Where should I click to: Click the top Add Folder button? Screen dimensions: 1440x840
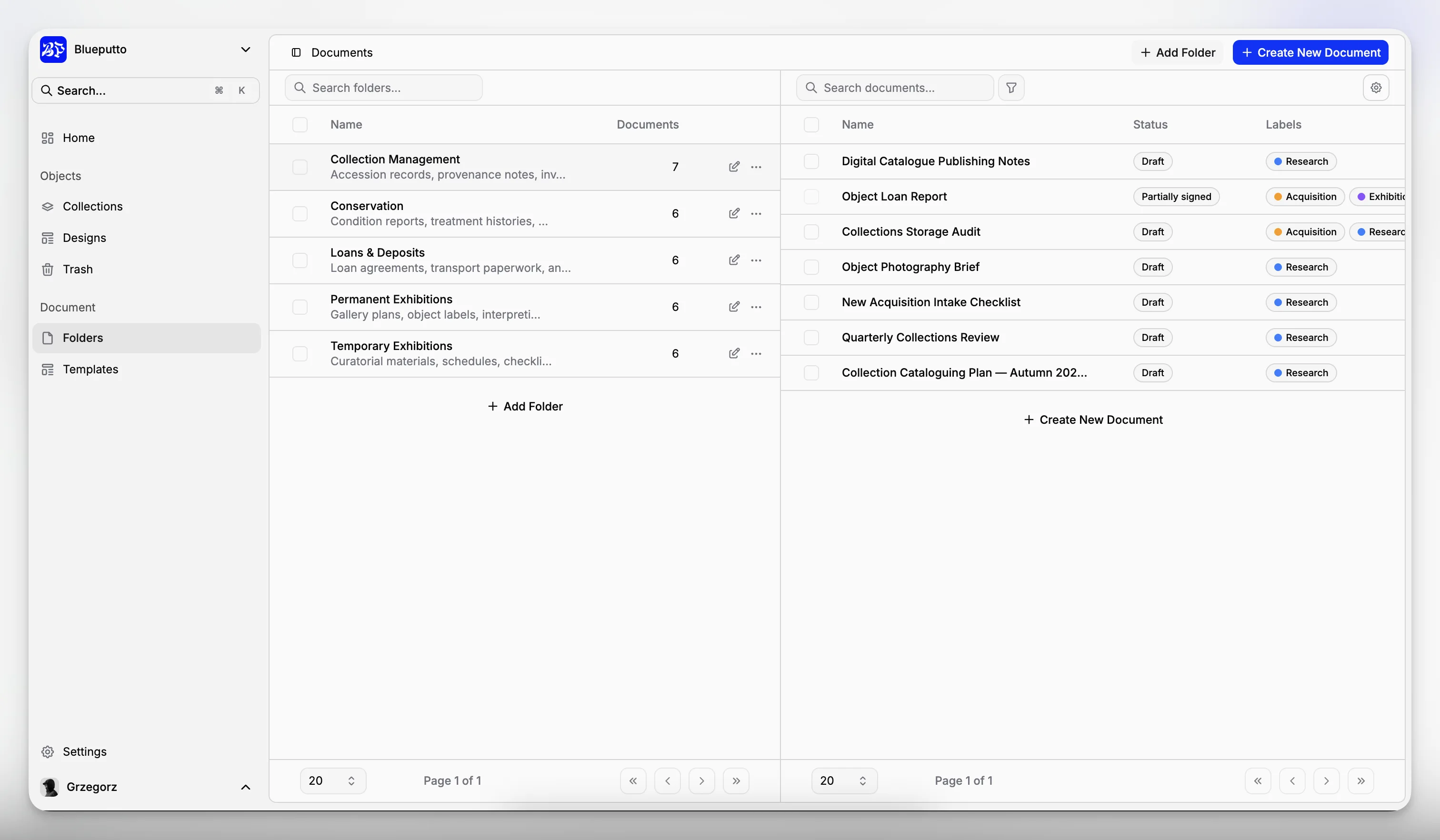1178,52
